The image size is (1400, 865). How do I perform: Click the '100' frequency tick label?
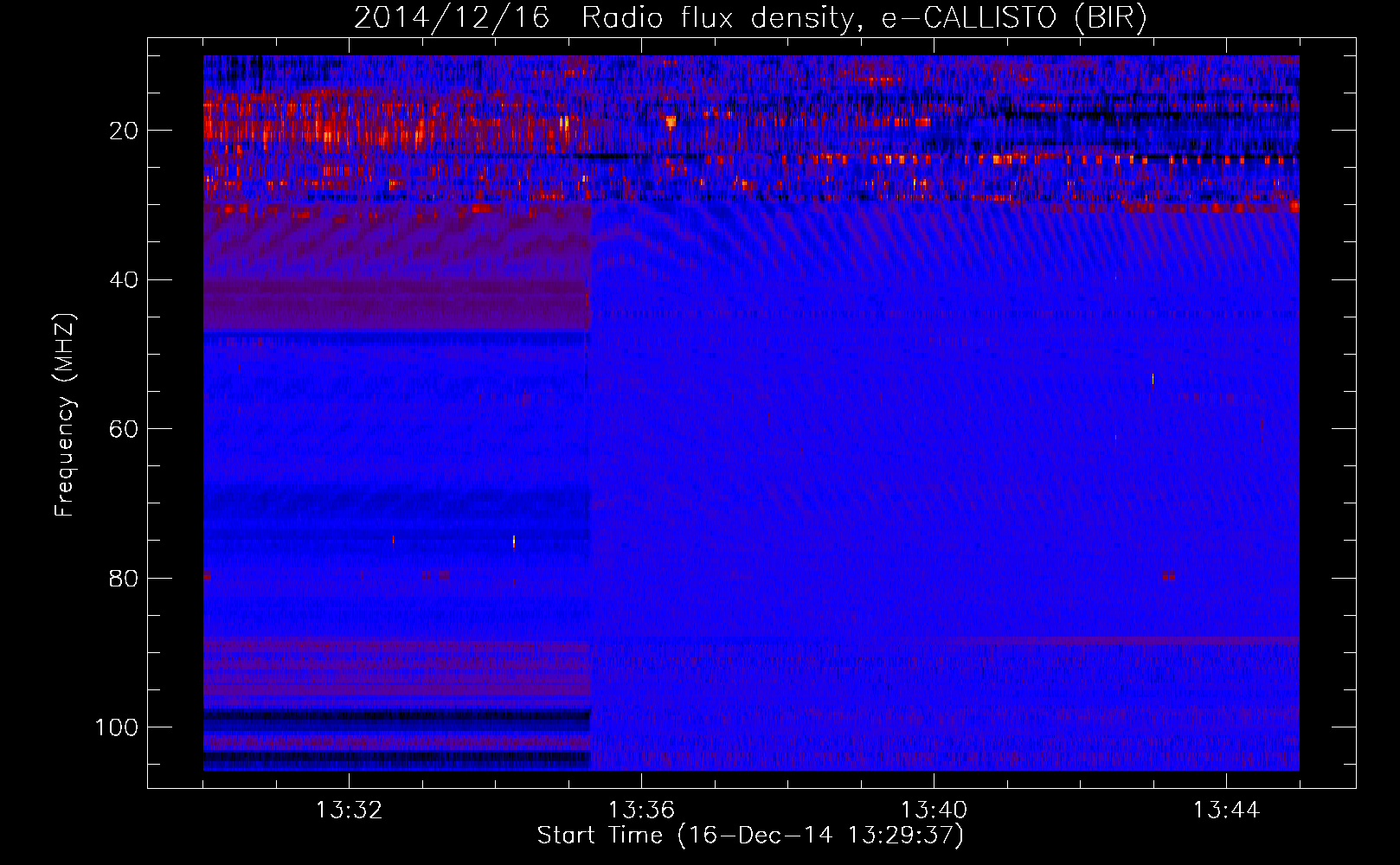(x=117, y=727)
